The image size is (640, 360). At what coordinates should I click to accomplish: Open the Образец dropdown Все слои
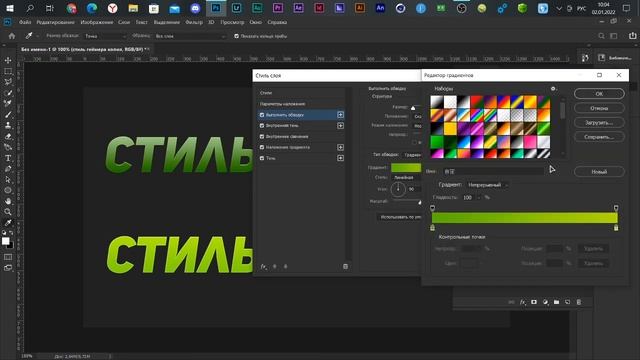click(x=190, y=36)
